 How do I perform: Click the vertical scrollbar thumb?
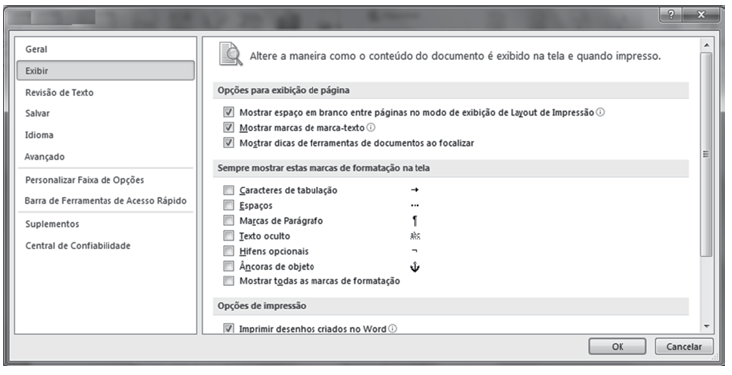click(706, 154)
